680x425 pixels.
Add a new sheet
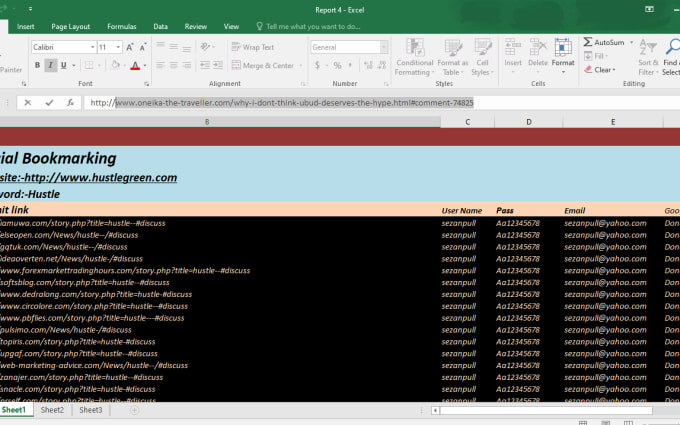pyautogui.click(x=134, y=410)
